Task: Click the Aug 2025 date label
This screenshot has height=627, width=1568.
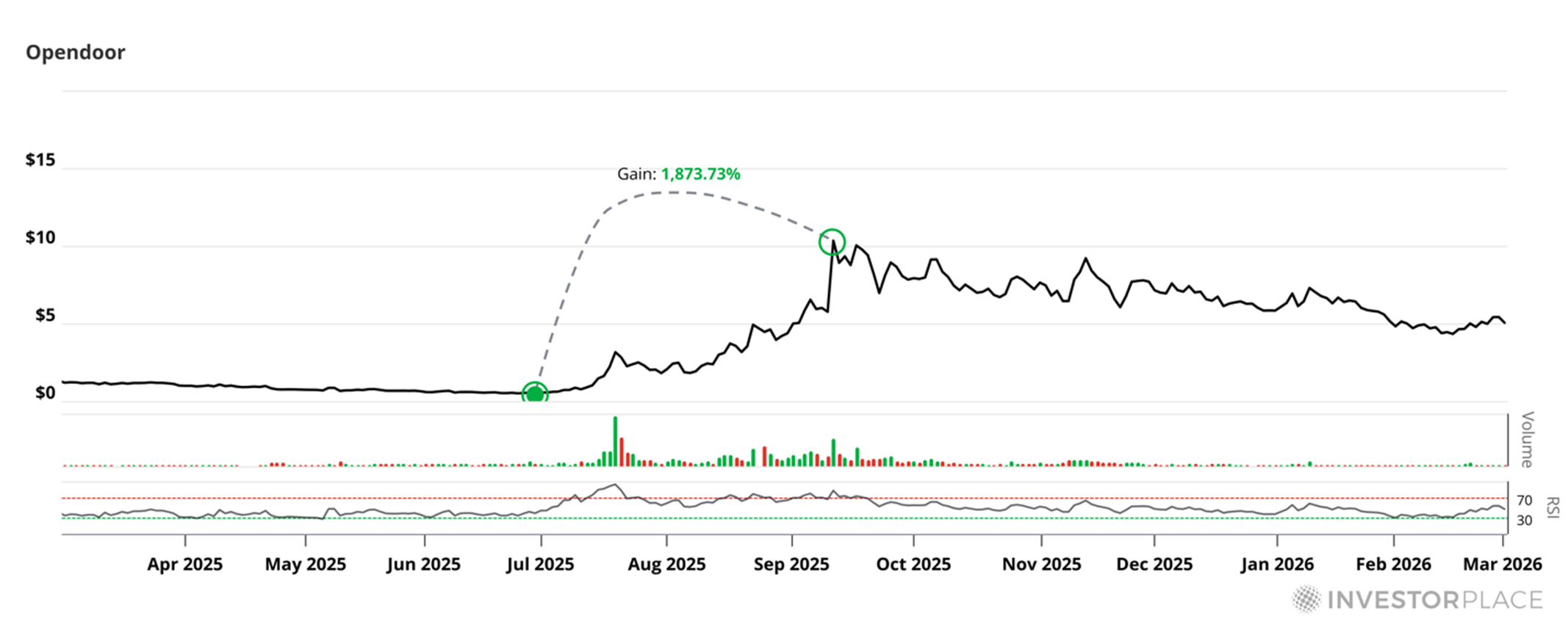Action: pos(666,564)
